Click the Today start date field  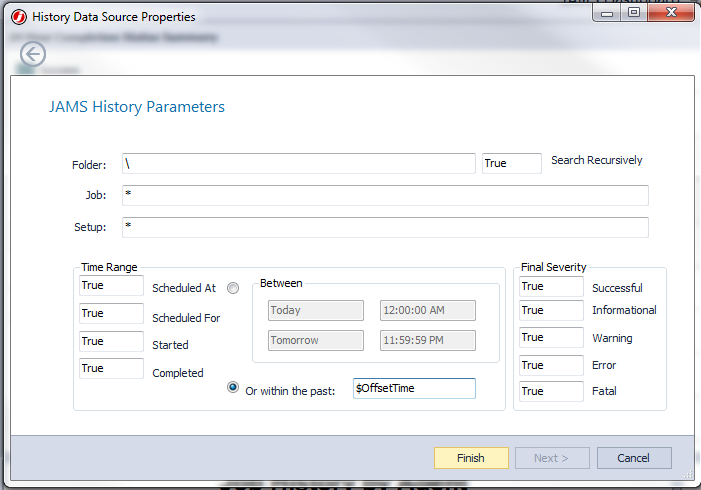[316, 310]
